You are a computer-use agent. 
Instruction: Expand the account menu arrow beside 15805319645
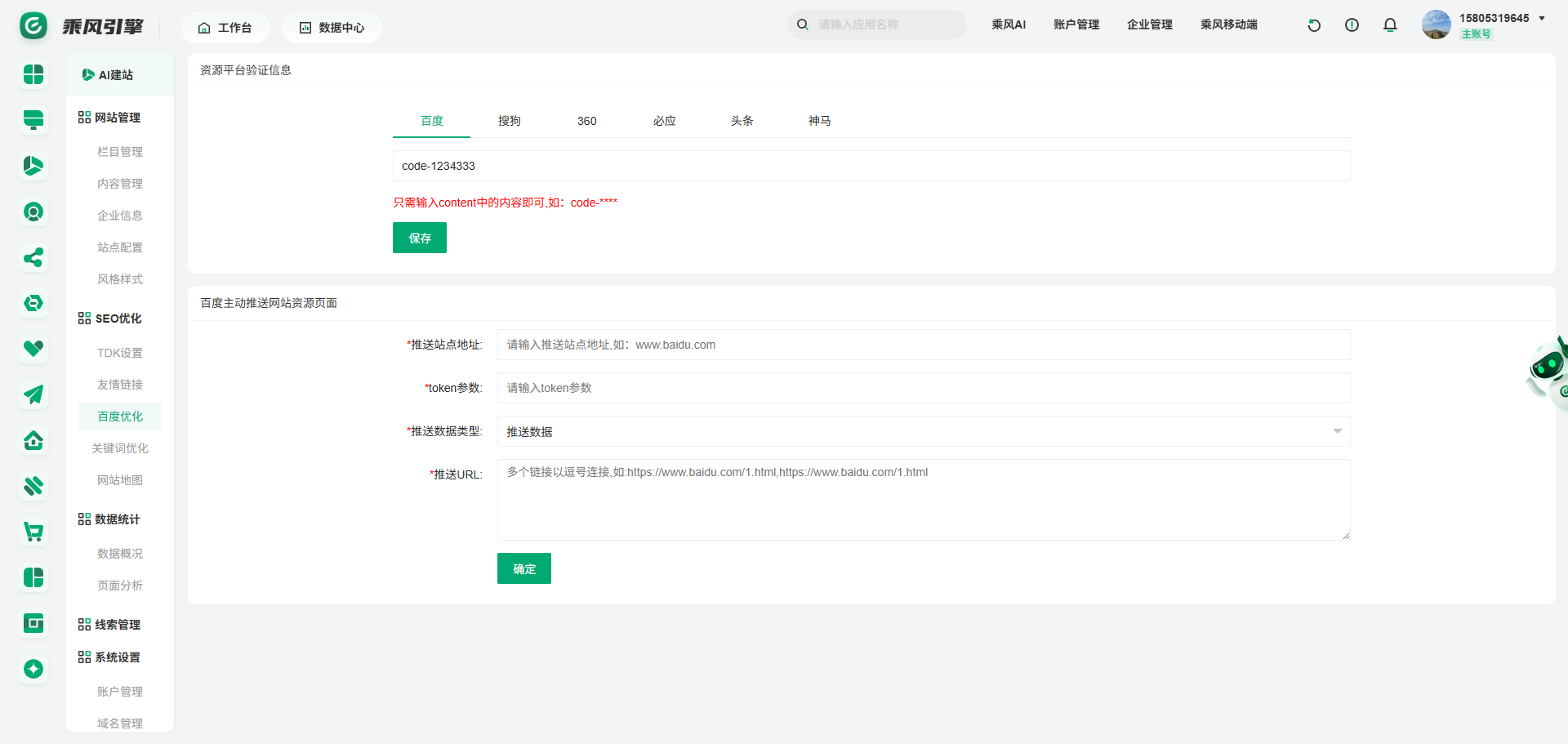point(1542,18)
